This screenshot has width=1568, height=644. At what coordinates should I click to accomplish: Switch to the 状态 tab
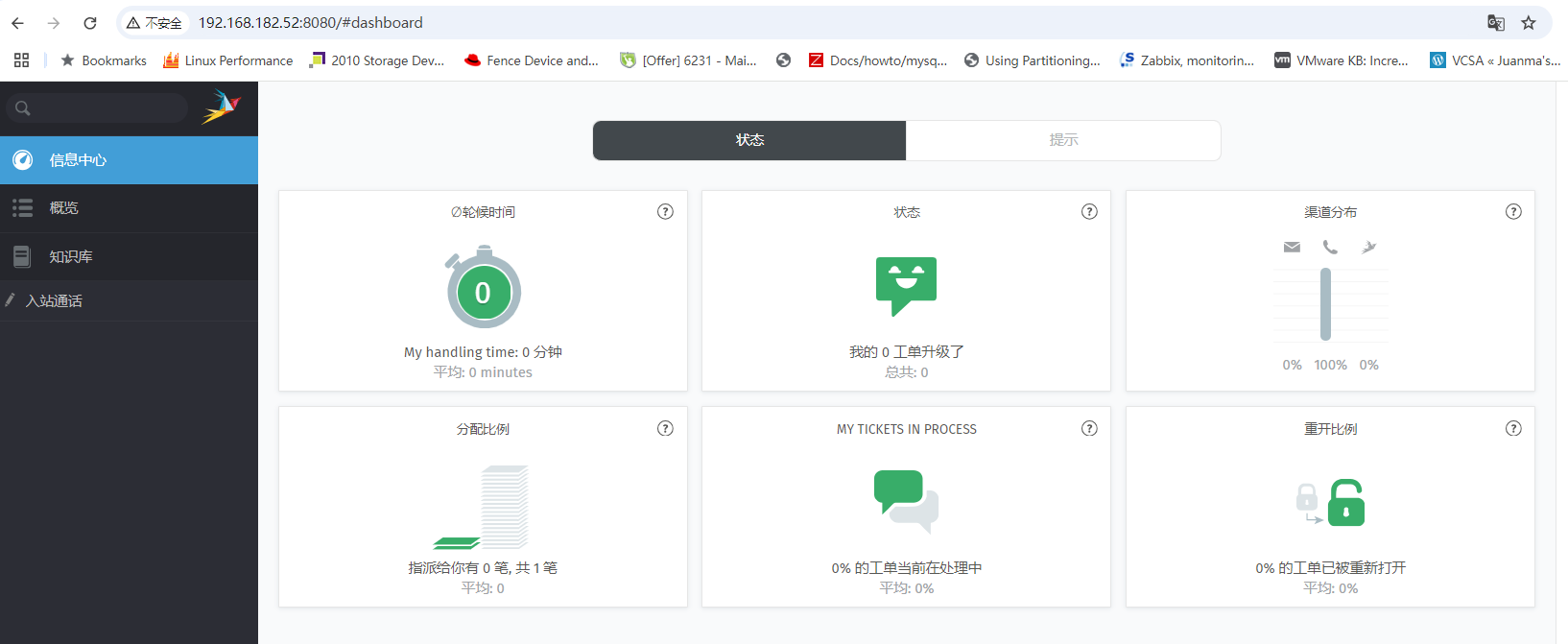pyautogui.click(x=749, y=140)
